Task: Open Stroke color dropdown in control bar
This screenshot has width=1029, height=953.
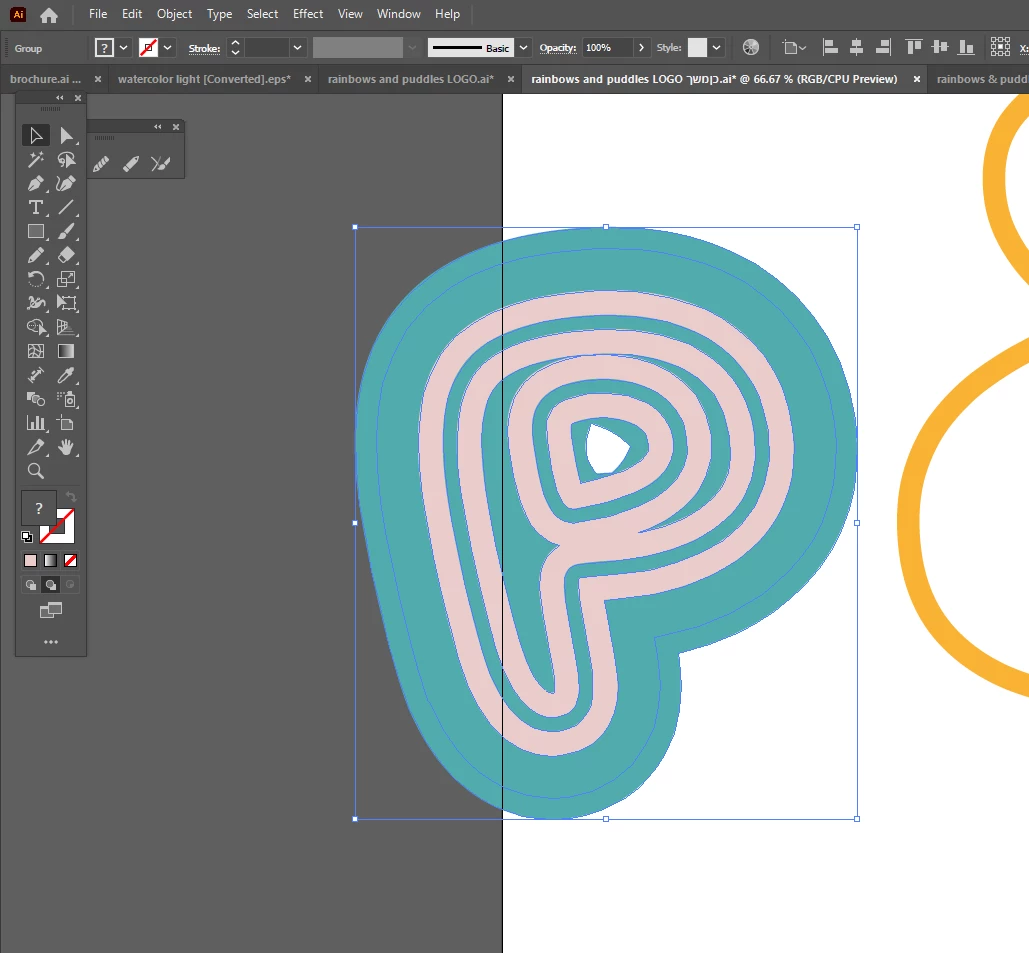Action: tap(168, 48)
